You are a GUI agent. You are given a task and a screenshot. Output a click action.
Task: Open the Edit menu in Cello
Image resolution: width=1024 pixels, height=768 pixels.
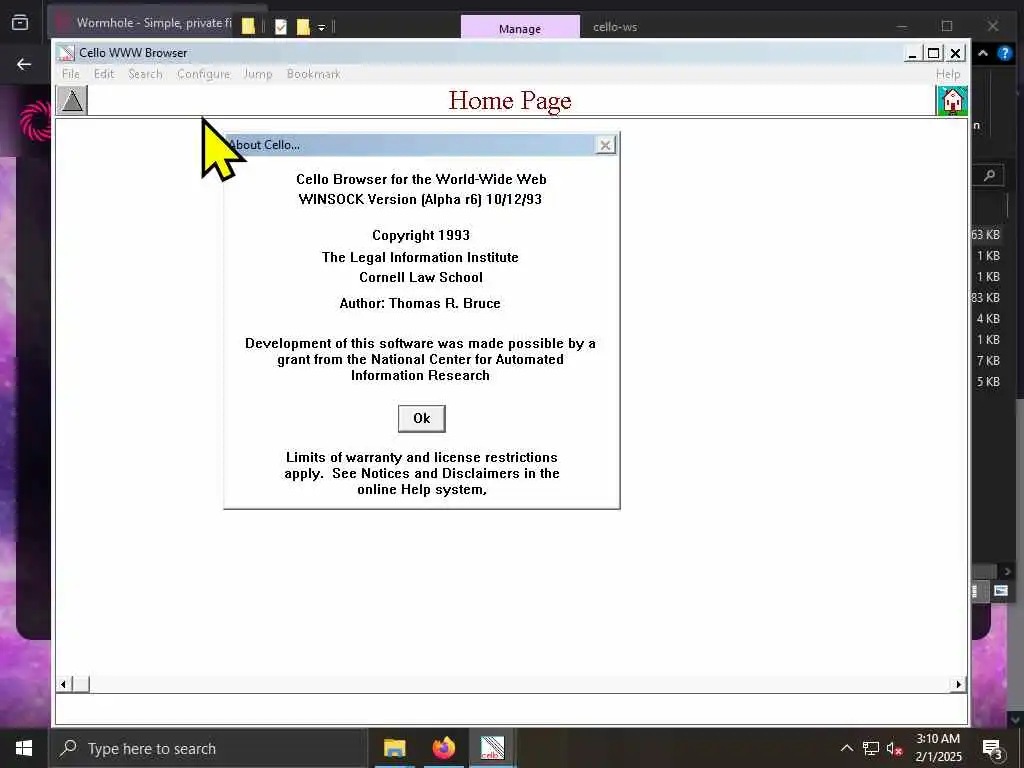(x=104, y=74)
